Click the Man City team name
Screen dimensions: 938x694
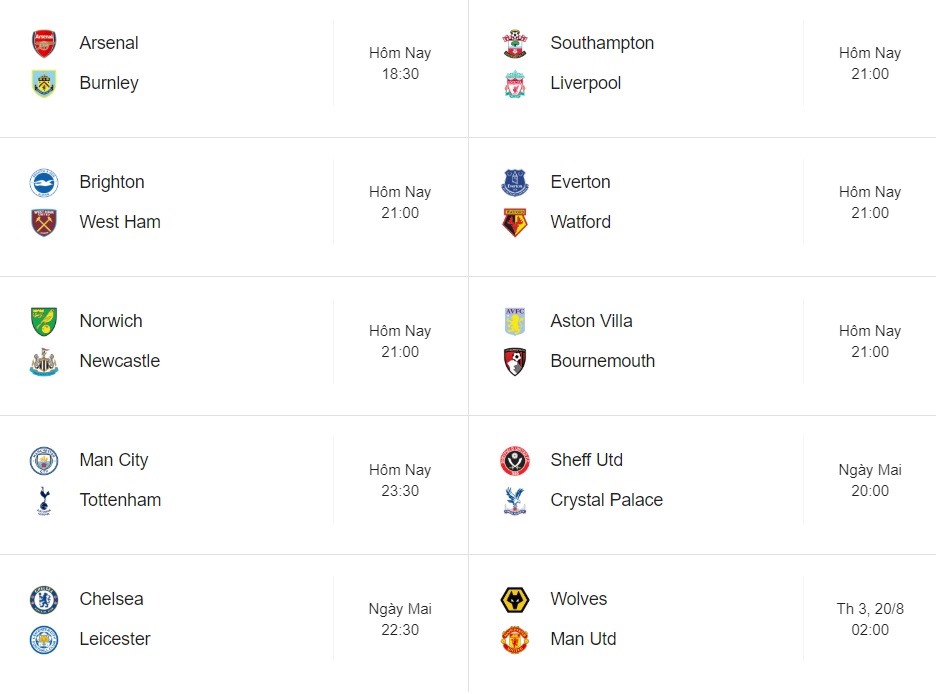[x=114, y=460]
